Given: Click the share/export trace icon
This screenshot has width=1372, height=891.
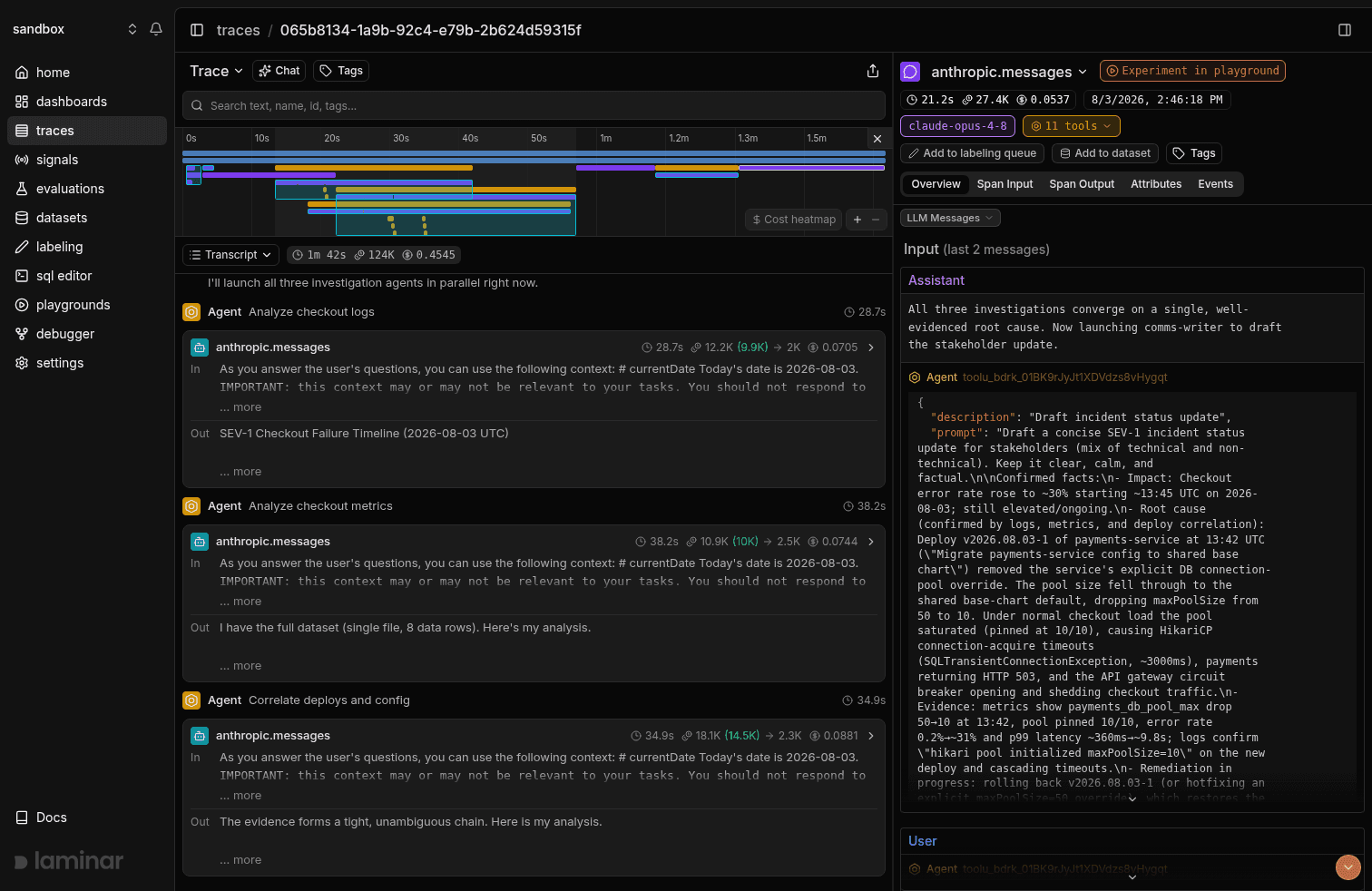Looking at the screenshot, I should coord(873,71).
